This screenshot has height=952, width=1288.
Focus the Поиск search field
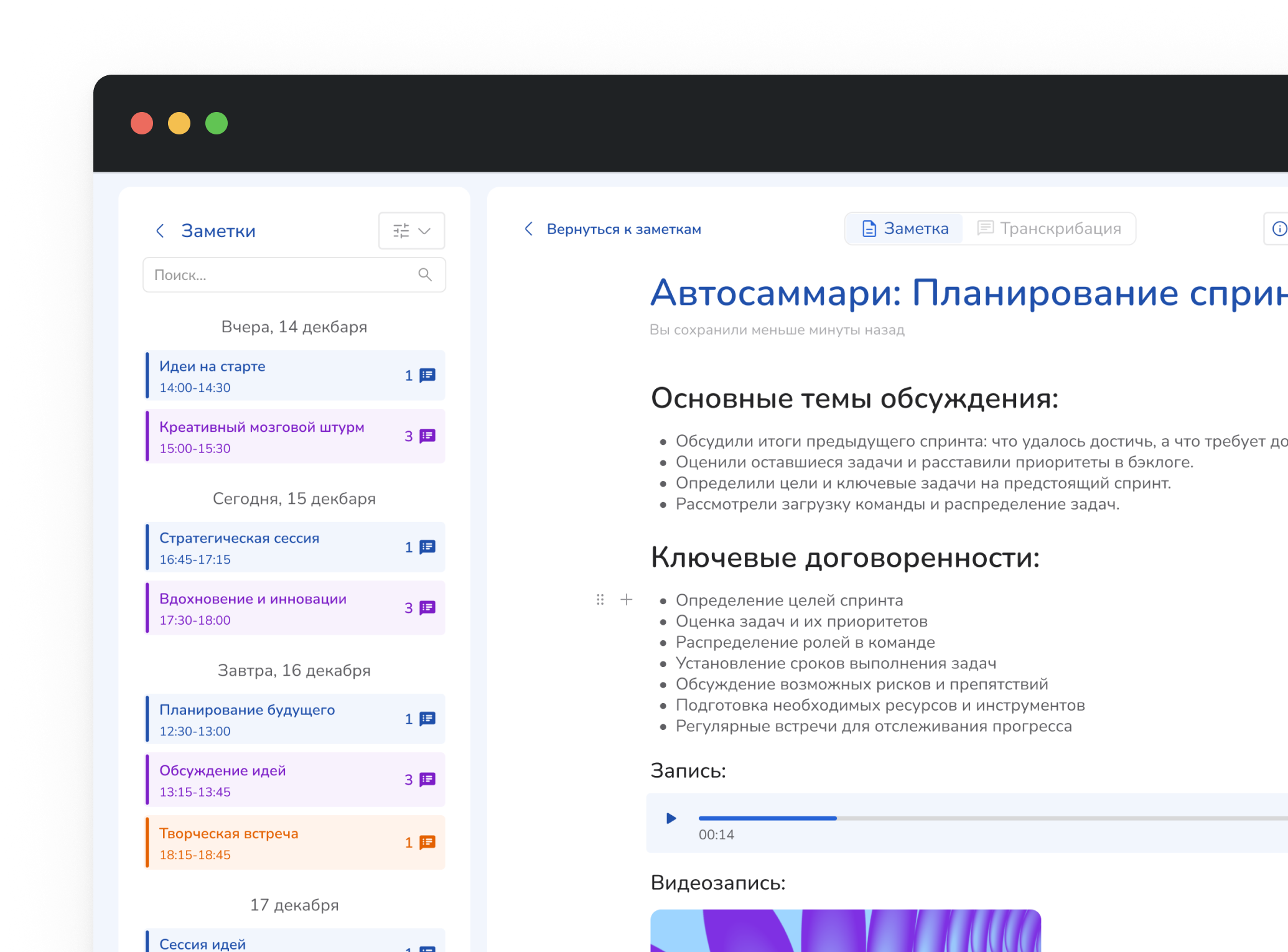(x=280, y=275)
